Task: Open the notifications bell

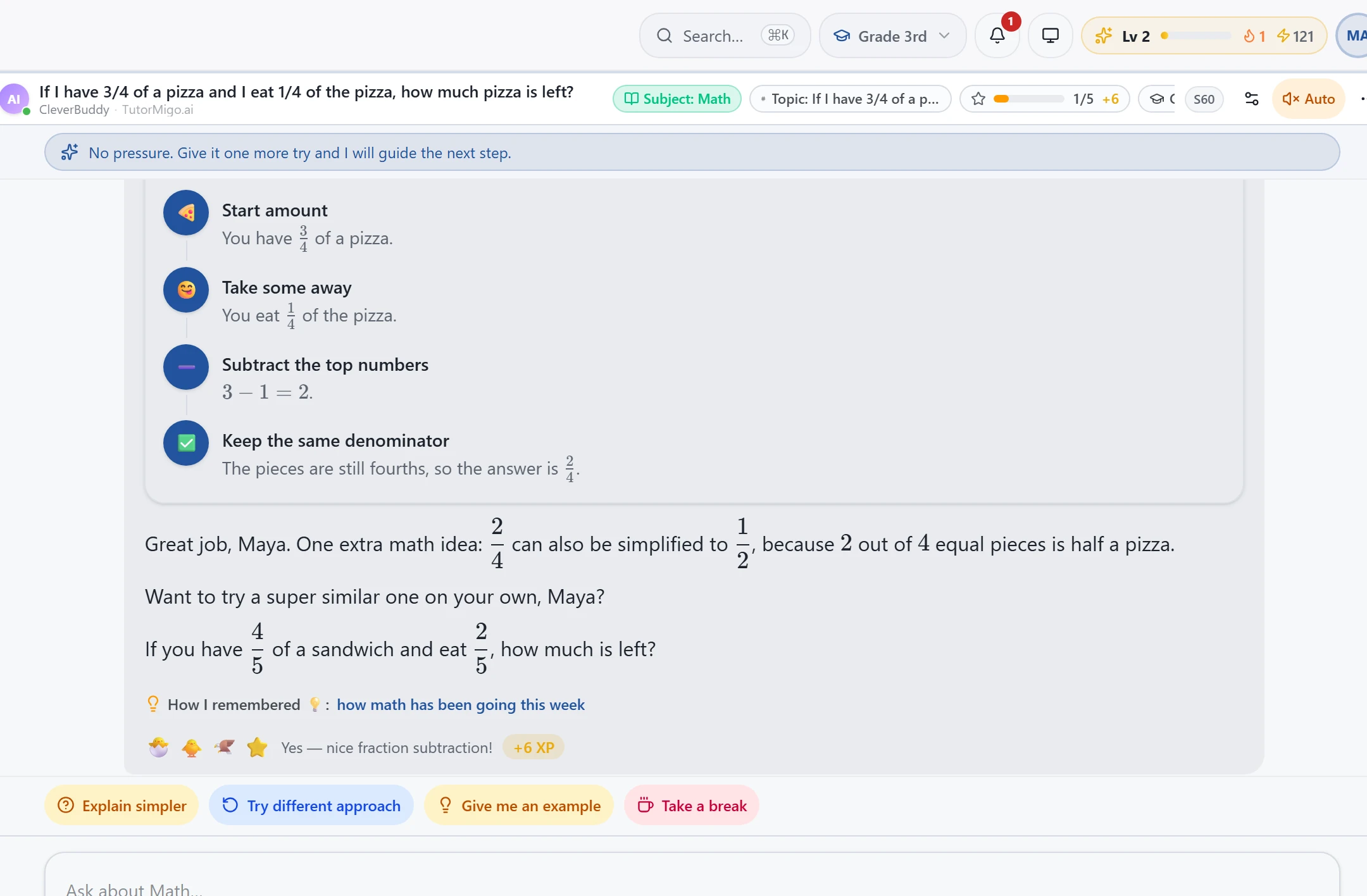Action: [x=997, y=35]
